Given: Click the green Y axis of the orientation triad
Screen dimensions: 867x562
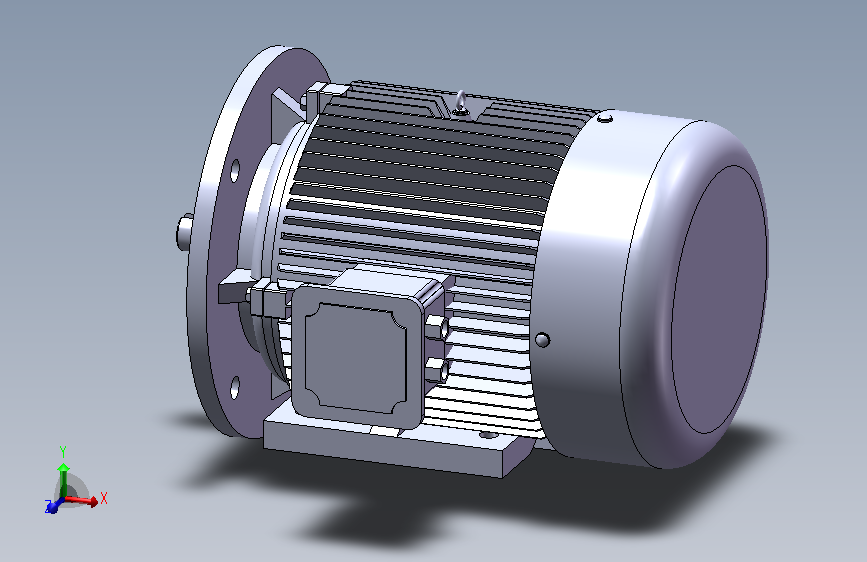Looking at the screenshot, I should (64, 480).
